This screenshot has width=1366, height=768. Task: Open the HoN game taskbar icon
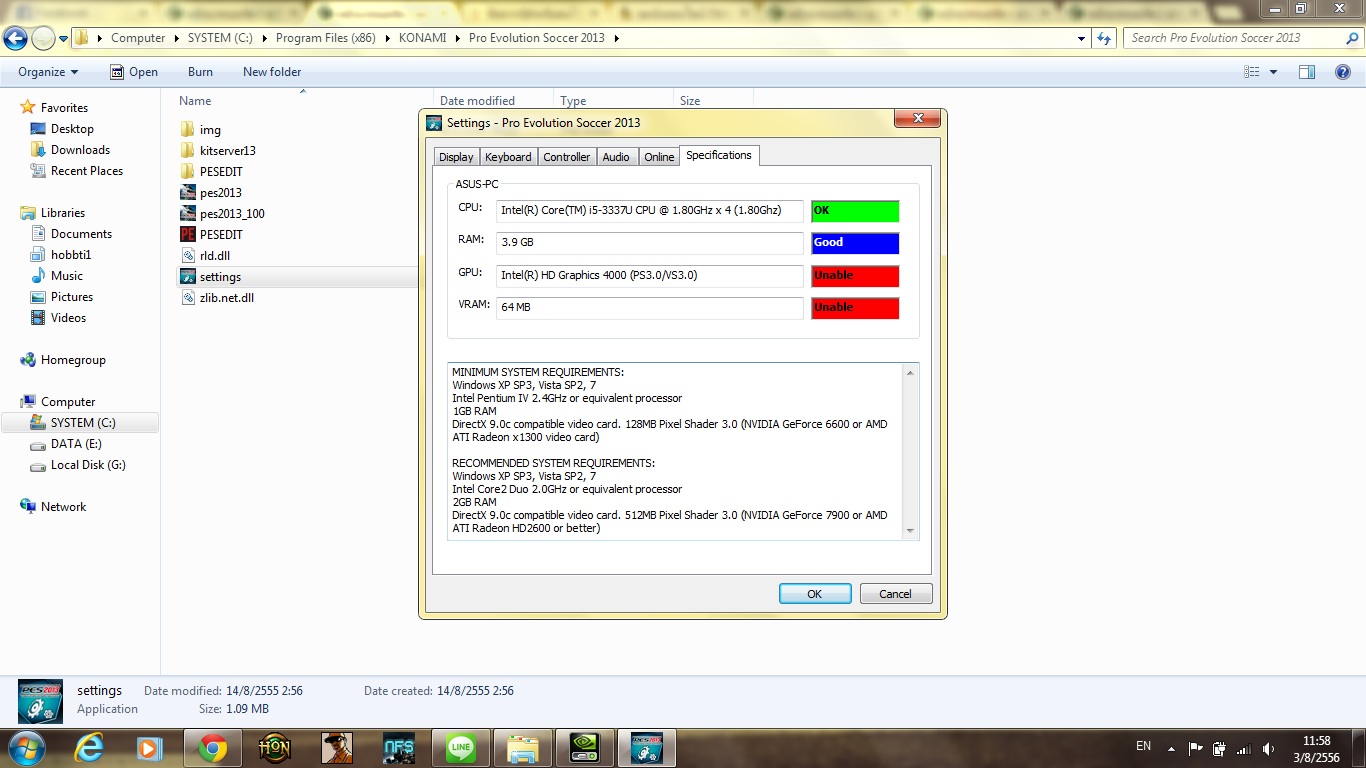click(274, 747)
